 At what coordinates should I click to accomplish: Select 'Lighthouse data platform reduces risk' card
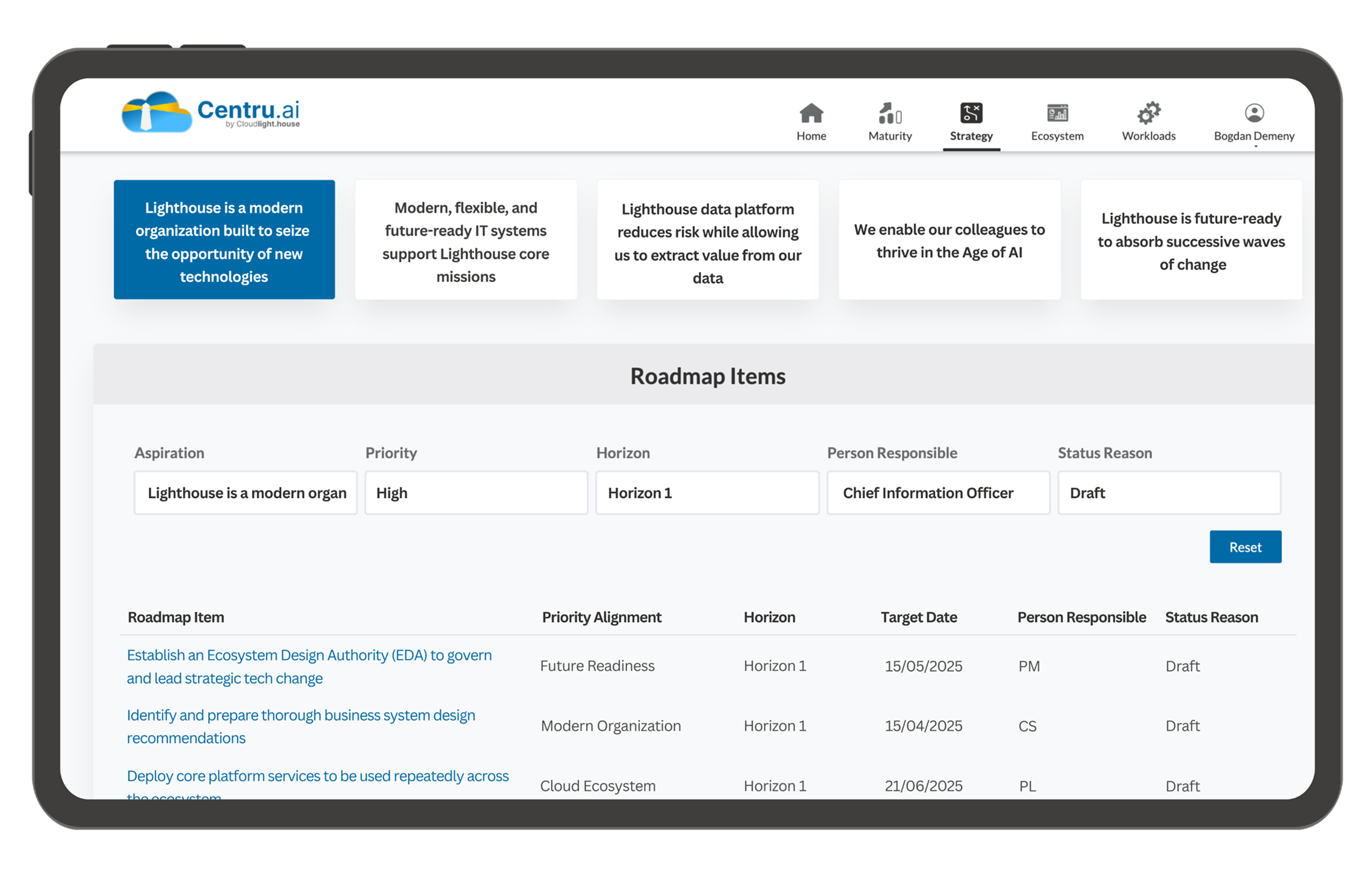coord(707,240)
